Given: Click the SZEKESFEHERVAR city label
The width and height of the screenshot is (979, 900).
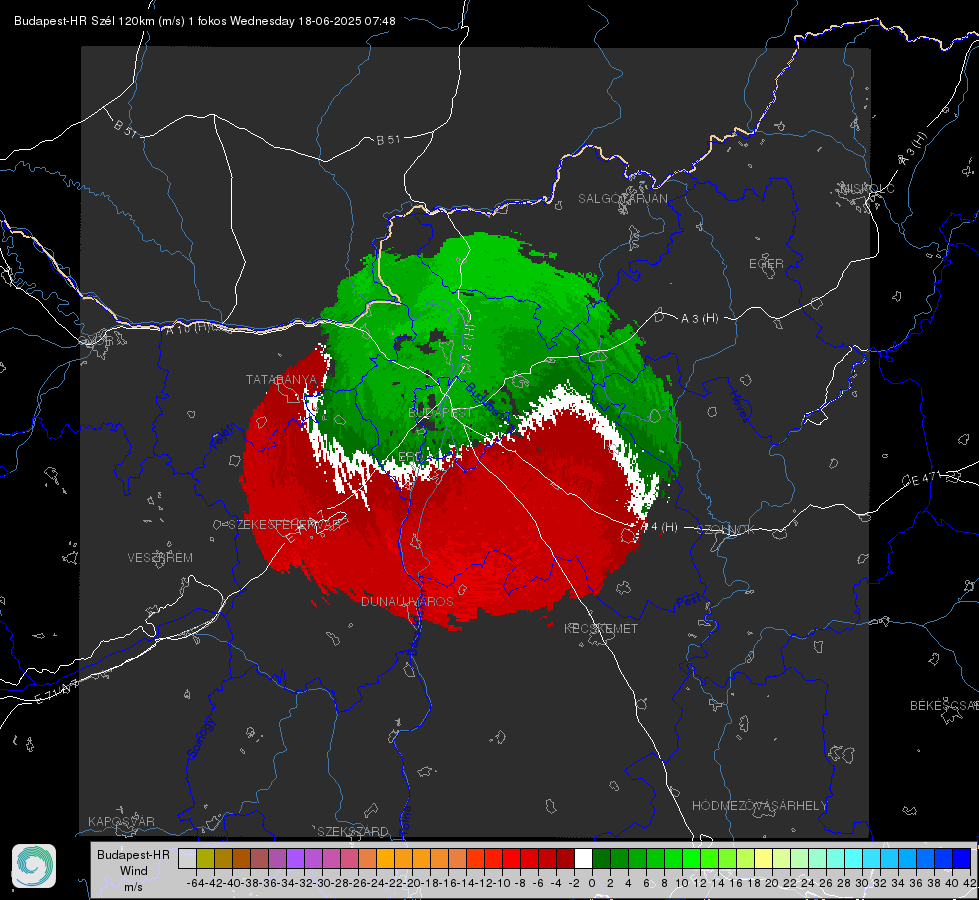Looking at the screenshot, I should pos(286,525).
